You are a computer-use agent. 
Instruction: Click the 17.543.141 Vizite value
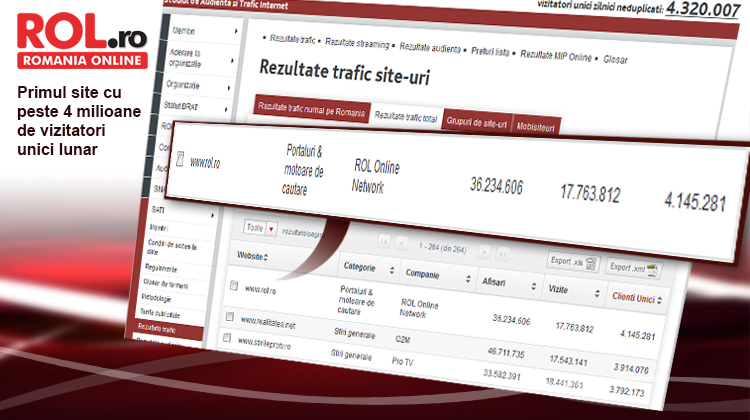coord(568,361)
